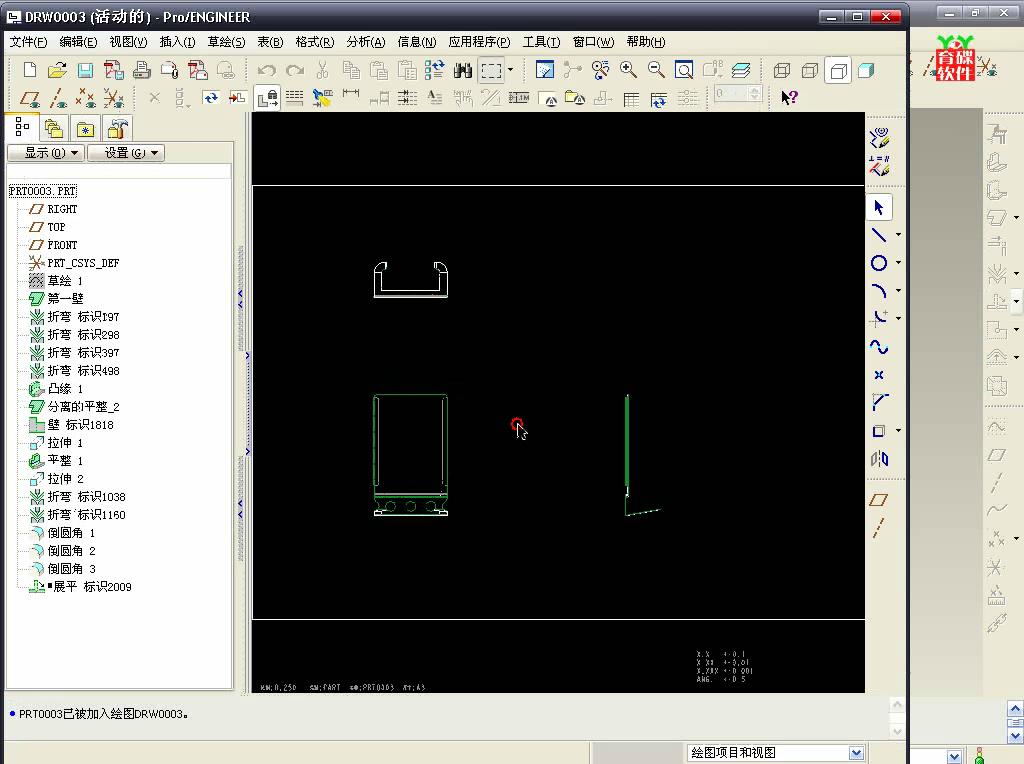This screenshot has width=1024, height=764.
Task: Open the 绘图项目和视图 filter combo box
Action: tap(776, 753)
